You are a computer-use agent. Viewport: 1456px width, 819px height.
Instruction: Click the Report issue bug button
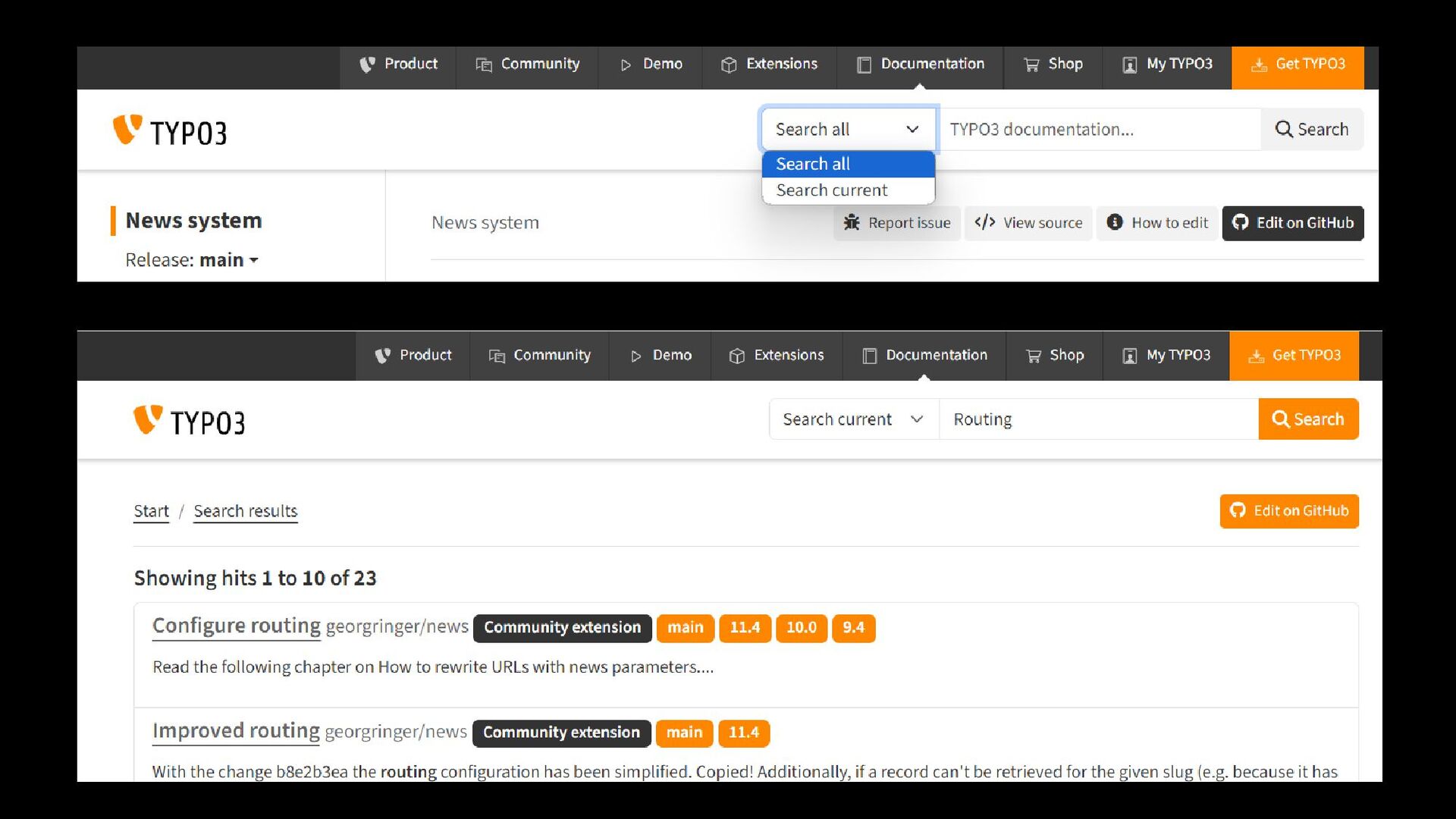pyautogui.click(x=897, y=223)
